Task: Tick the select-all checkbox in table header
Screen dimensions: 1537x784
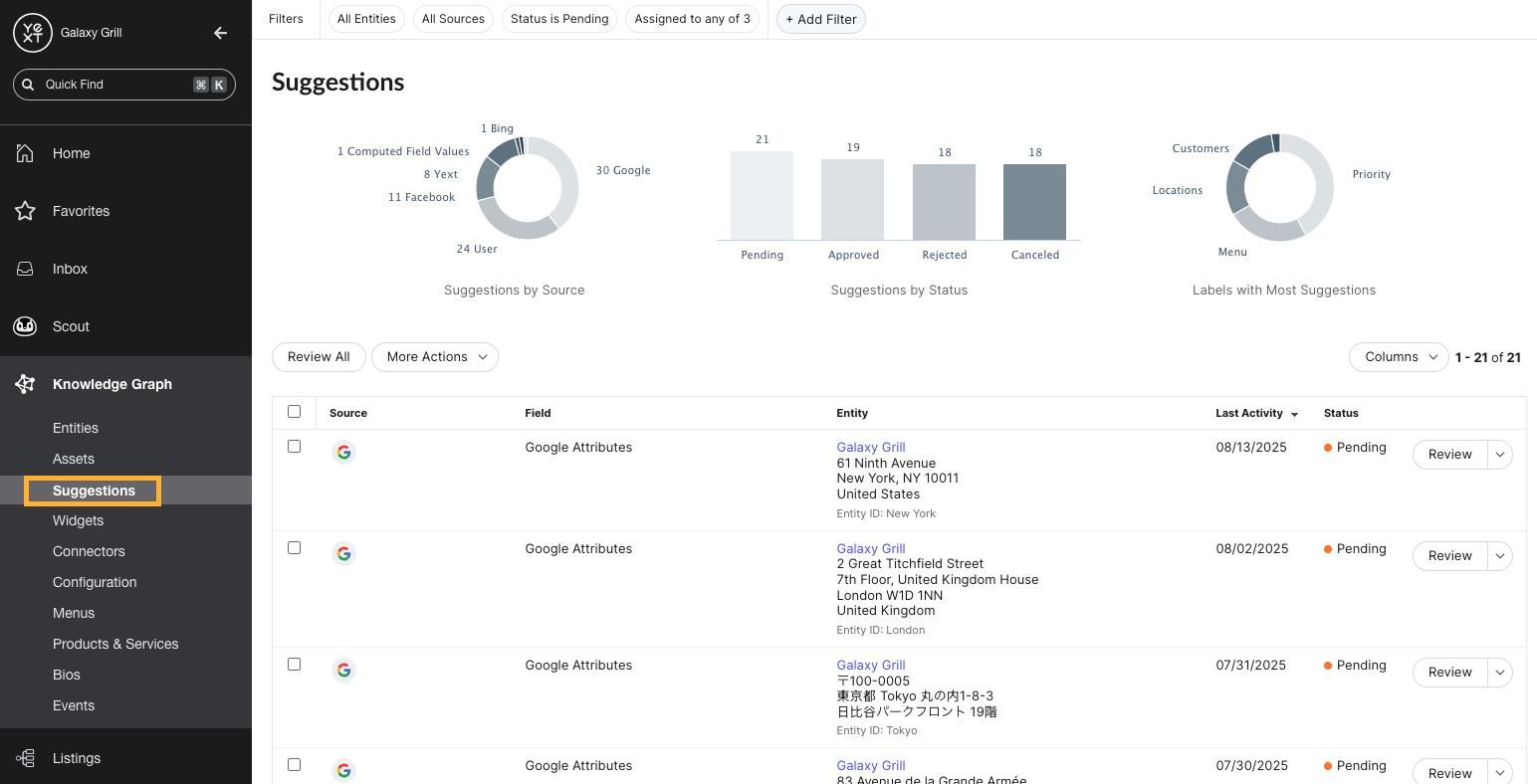Action: (x=294, y=412)
